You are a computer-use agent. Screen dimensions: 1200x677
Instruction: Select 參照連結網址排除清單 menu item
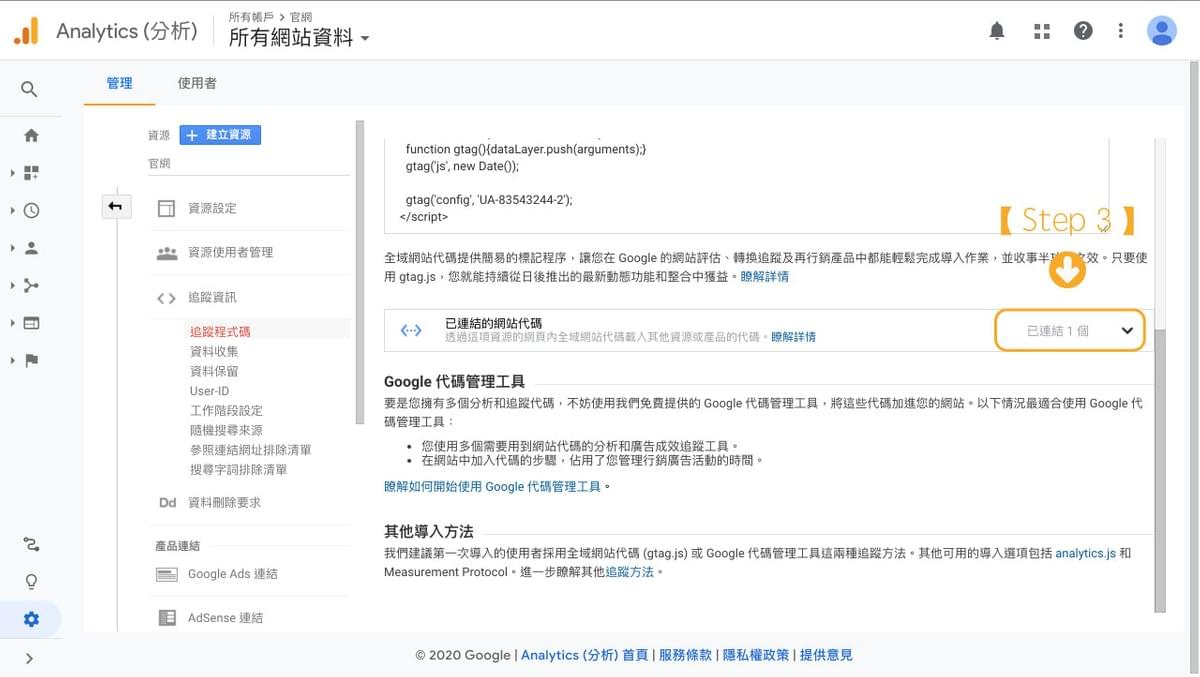point(250,450)
